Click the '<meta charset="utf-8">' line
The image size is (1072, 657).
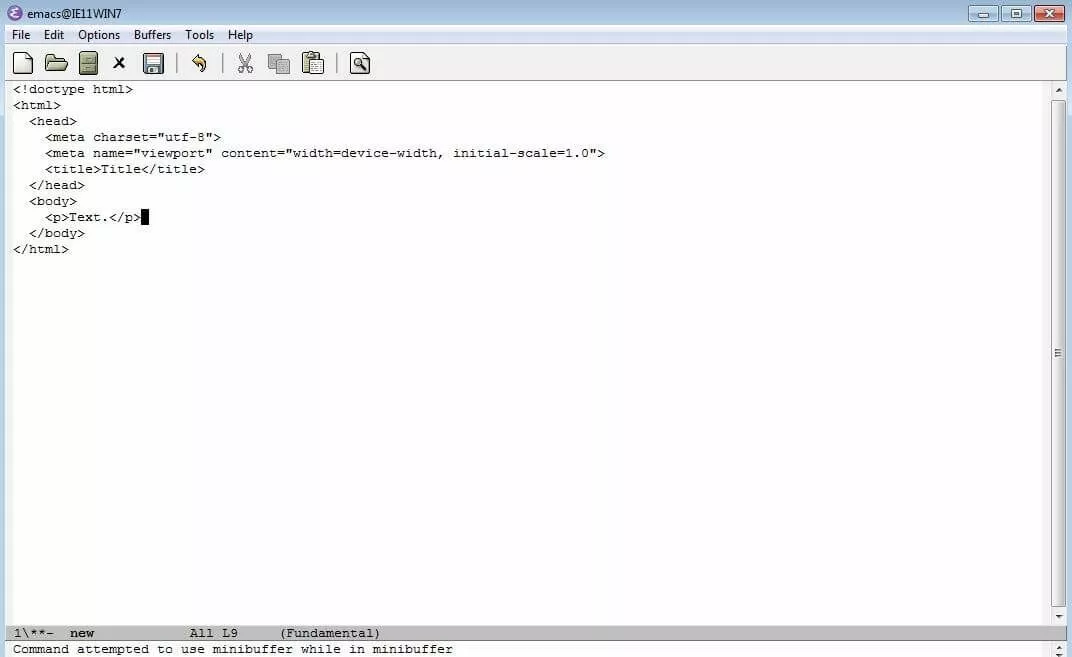point(133,137)
